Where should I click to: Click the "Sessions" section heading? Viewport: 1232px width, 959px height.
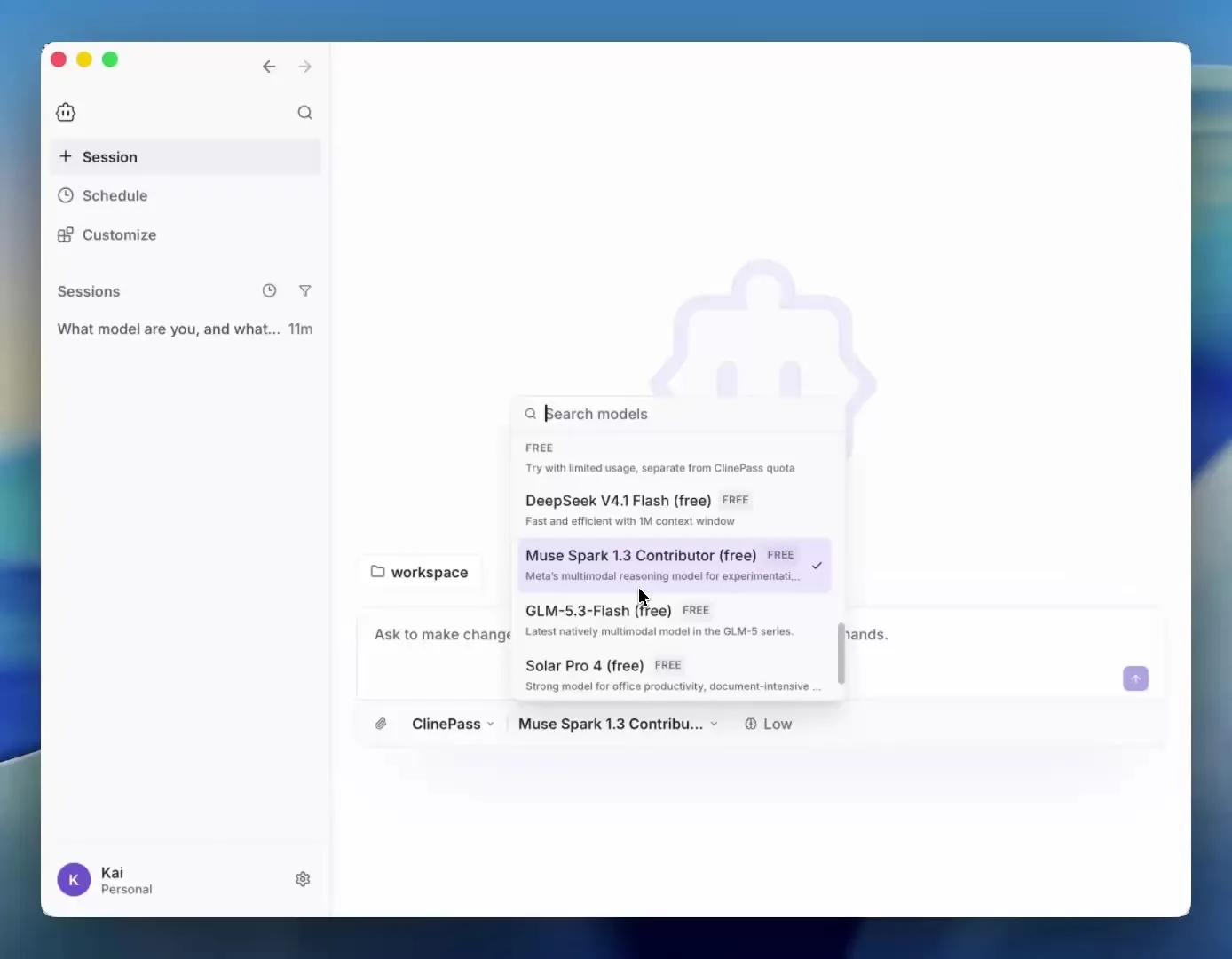pos(89,292)
